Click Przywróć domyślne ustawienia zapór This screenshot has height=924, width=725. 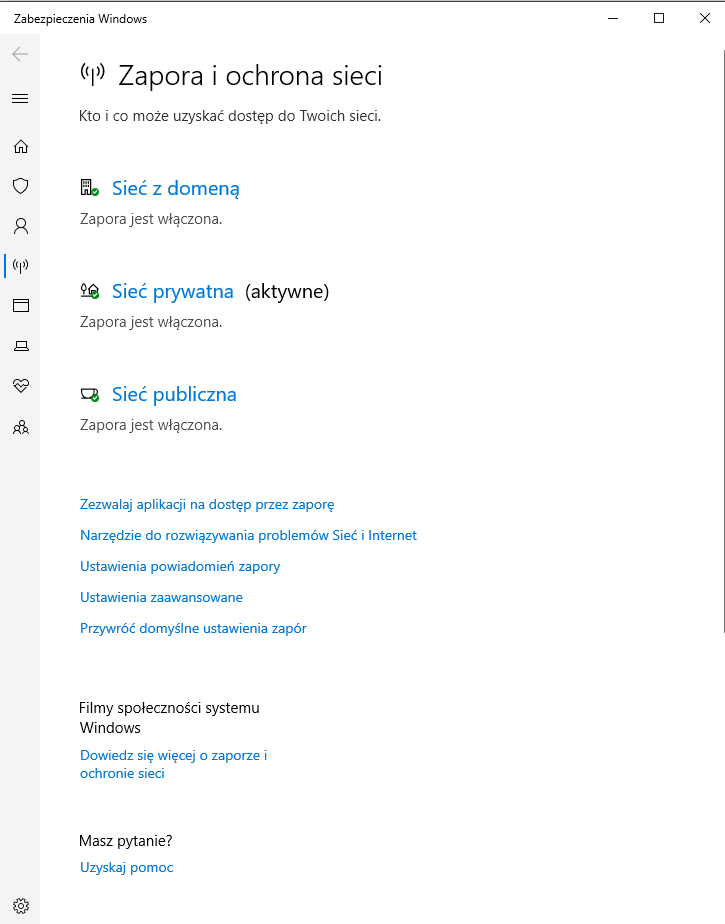(193, 629)
